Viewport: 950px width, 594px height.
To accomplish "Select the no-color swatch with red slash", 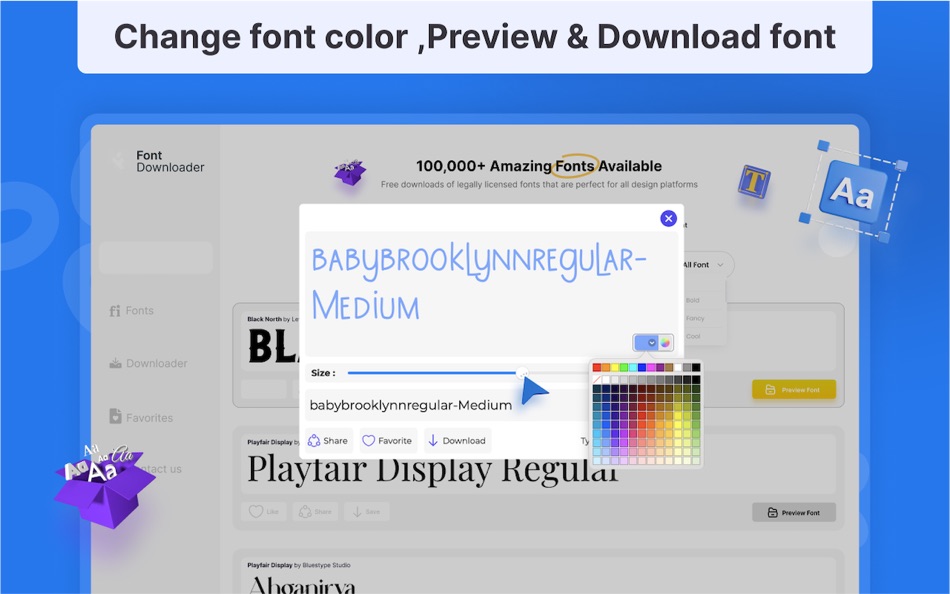I will click(597, 379).
